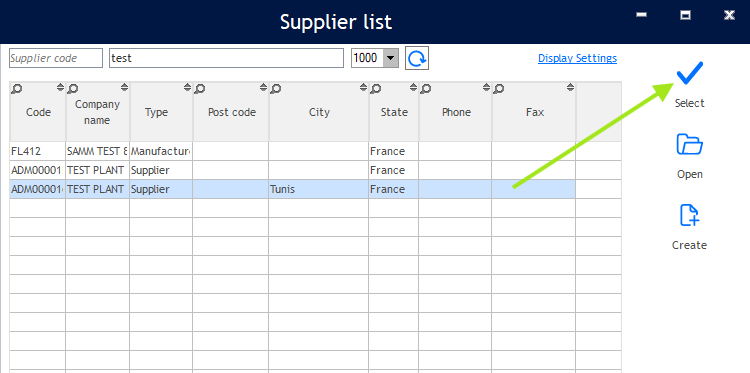This screenshot has height=373, width=750.
Task: Click the Code column header
Action: (38, 112)
